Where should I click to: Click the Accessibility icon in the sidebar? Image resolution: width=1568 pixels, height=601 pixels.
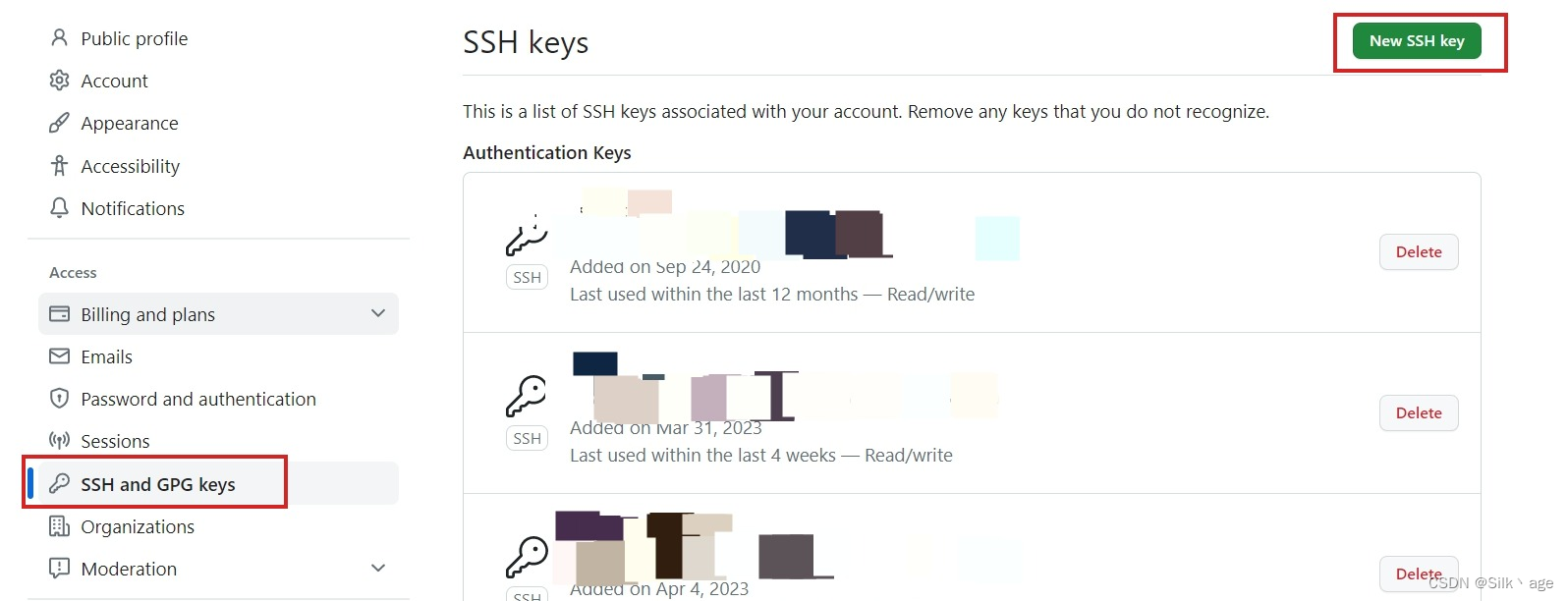pyautogui.click(x=59, y=165)
